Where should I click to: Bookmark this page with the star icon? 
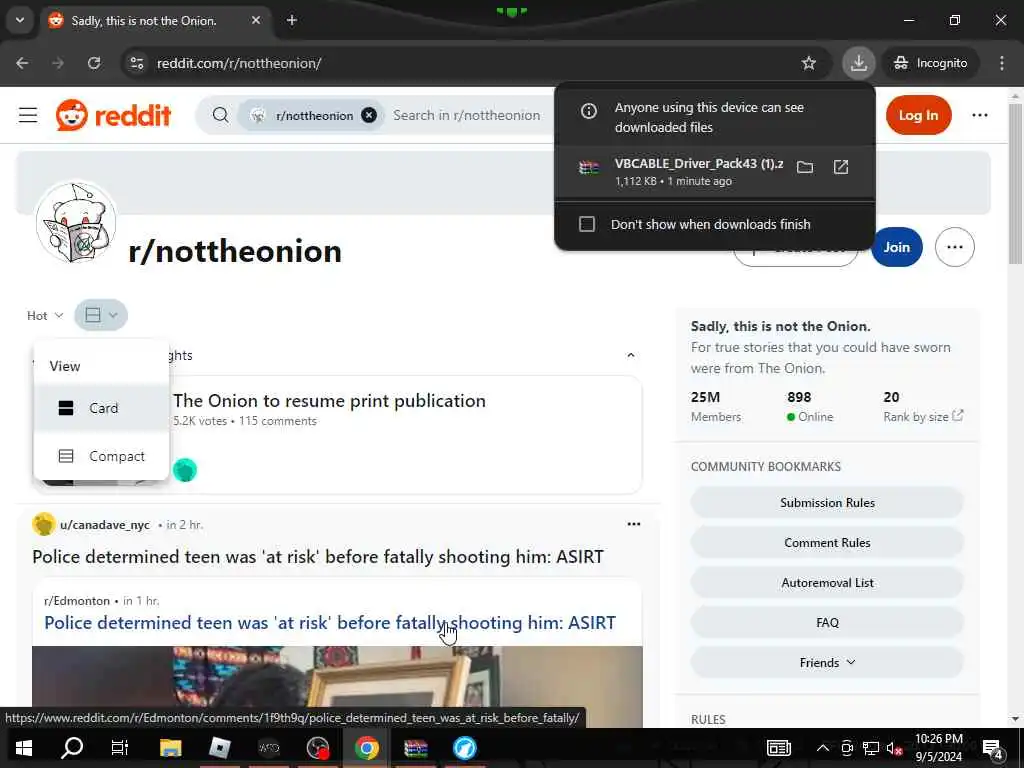pos(808,63)
